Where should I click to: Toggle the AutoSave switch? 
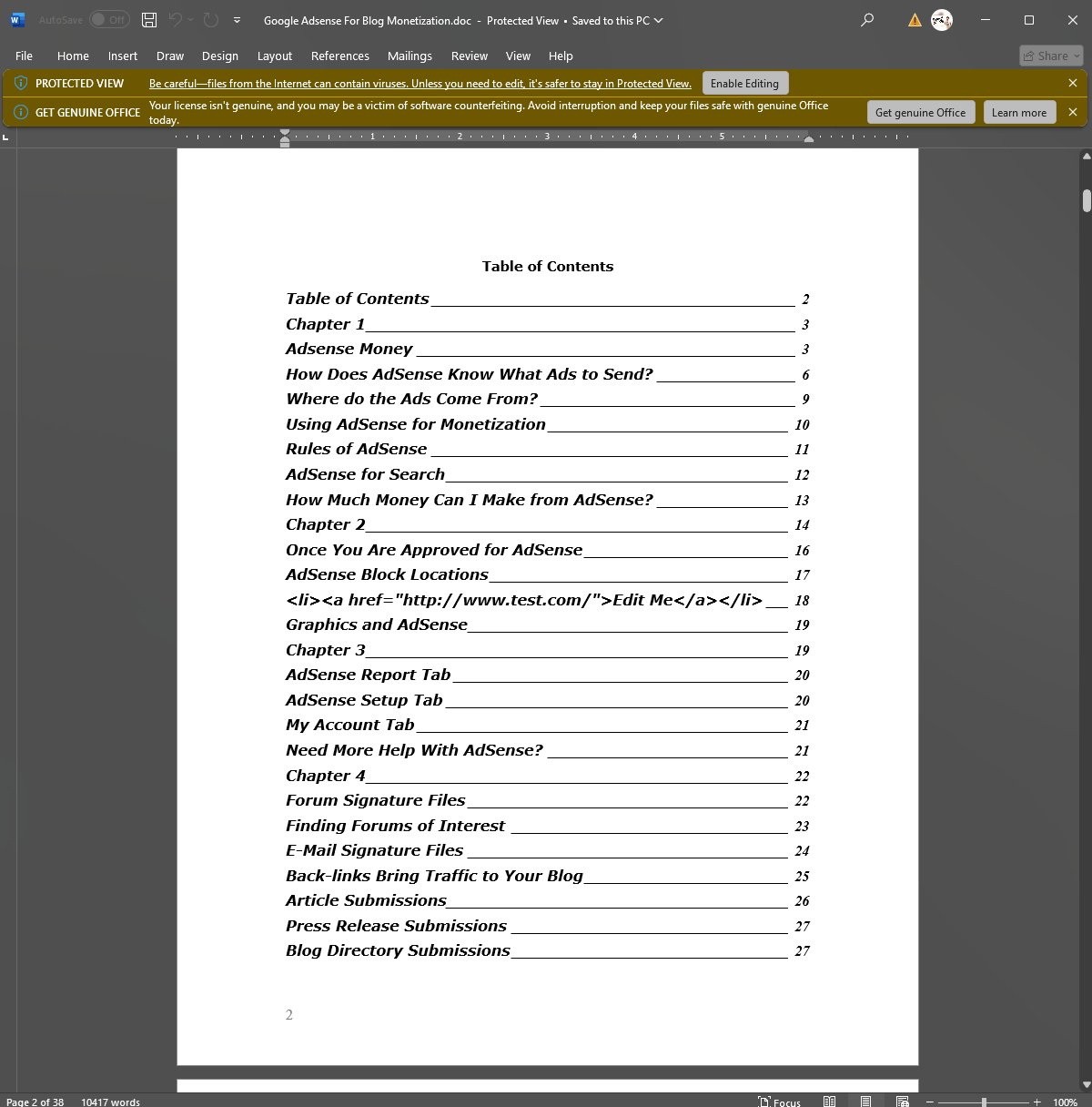pos(109,20)
